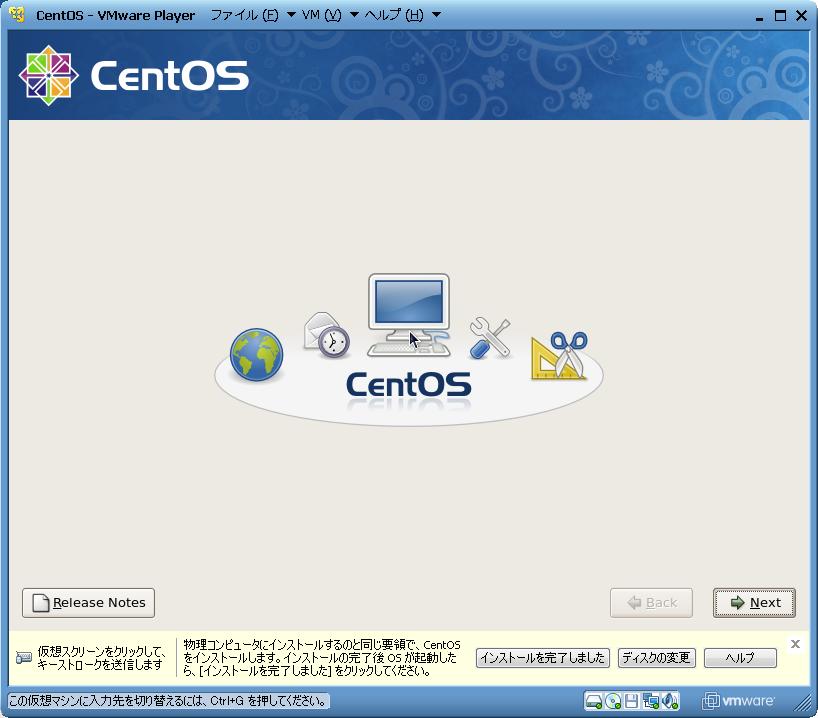Viewport: 818px width, 718px height.
Task: Click the インストールを完了しました button
Action: pos(543,658)
